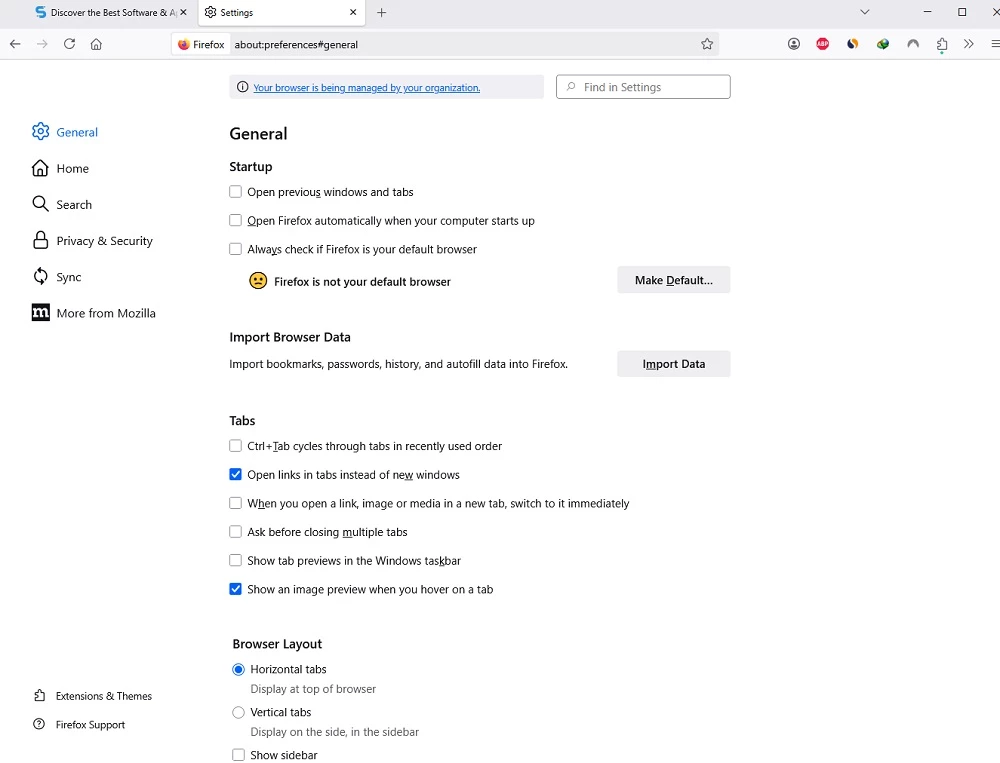Click the Make Default button
Image resolution: width=1000 pixels, height=763 pixels.
click(x=673, y=280)
